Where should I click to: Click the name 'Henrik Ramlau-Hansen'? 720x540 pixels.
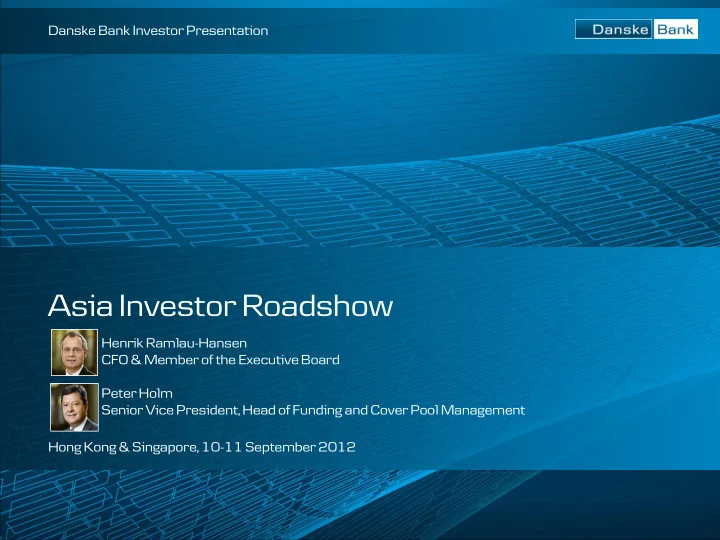[x=174, y=343]
